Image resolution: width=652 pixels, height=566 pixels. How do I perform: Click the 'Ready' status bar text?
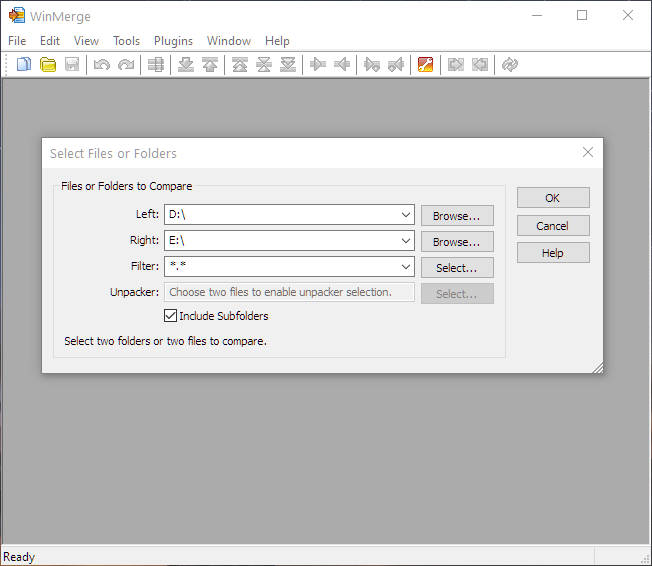[19, 556]
